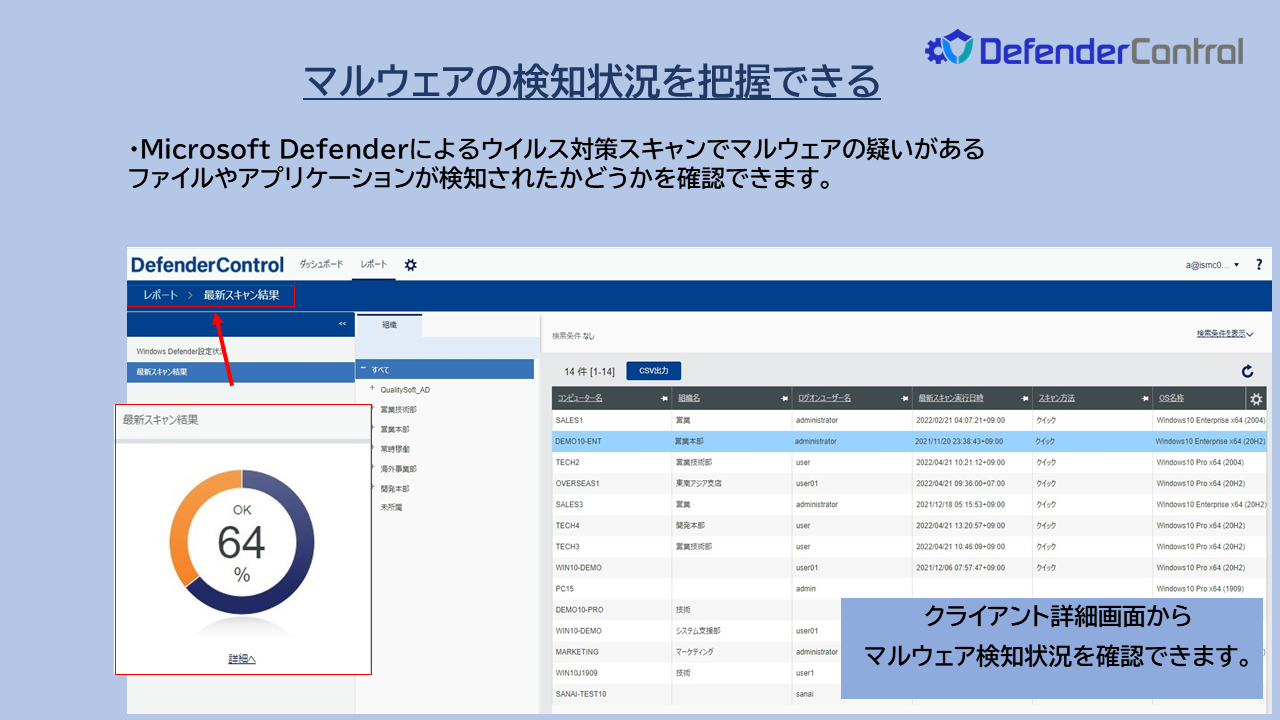
Task: Sort by 最新スキャン実行日時 column header
Action: coord(950,398)
